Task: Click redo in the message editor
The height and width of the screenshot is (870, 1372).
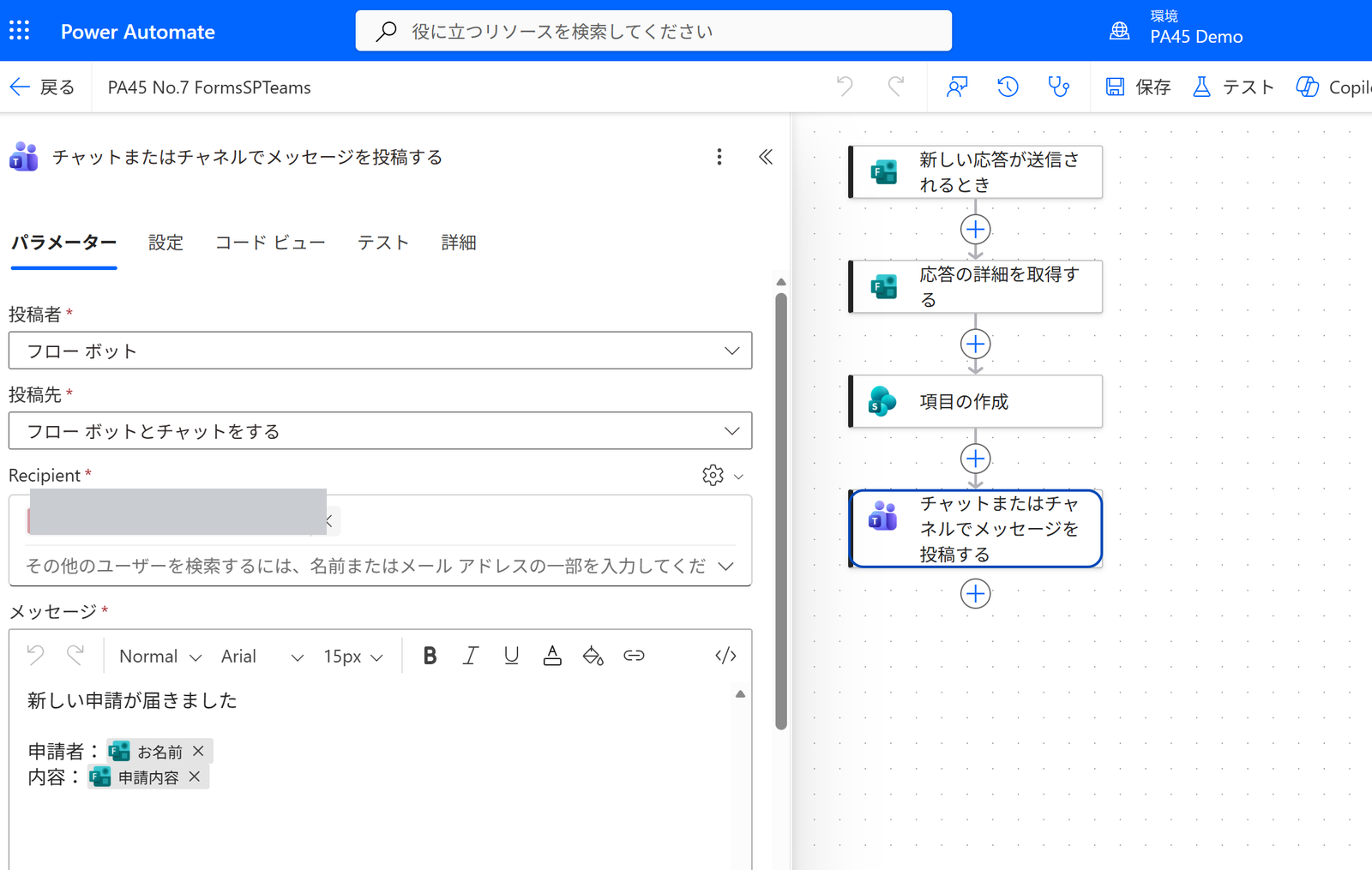Action: coord(75,656)
